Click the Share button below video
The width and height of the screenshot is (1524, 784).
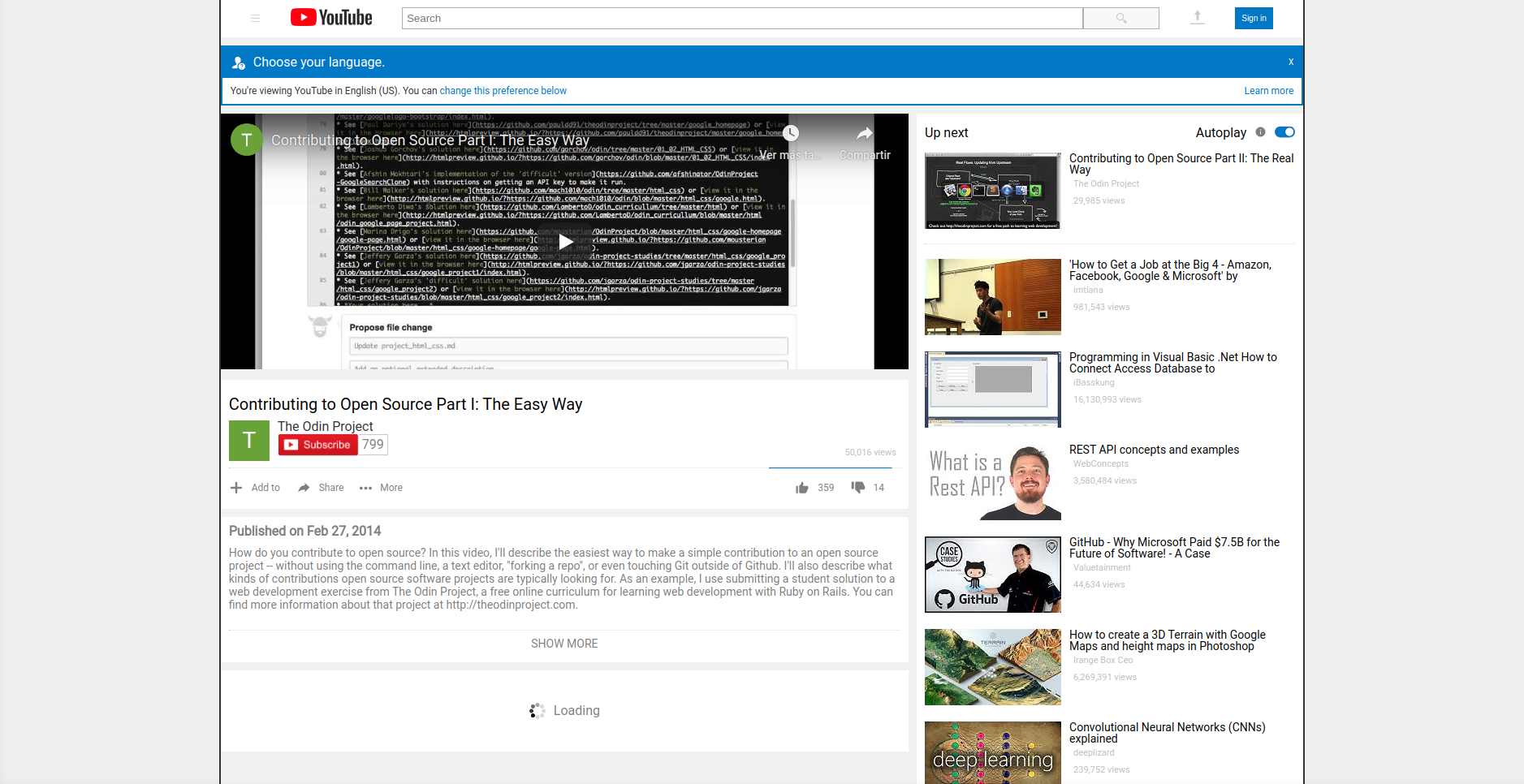tap(321, 488)
